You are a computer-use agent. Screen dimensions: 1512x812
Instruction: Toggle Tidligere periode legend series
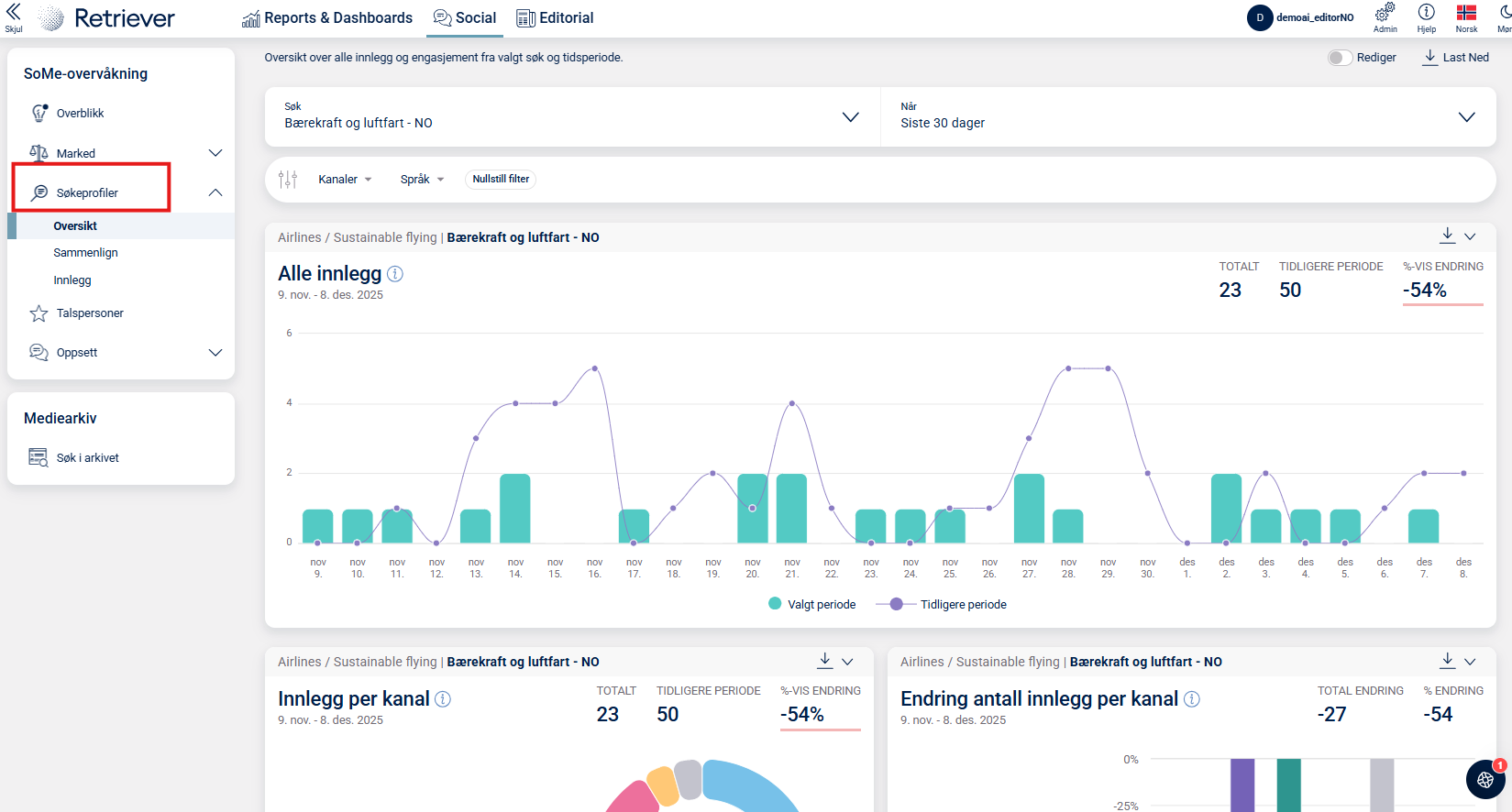coord(942,605)
